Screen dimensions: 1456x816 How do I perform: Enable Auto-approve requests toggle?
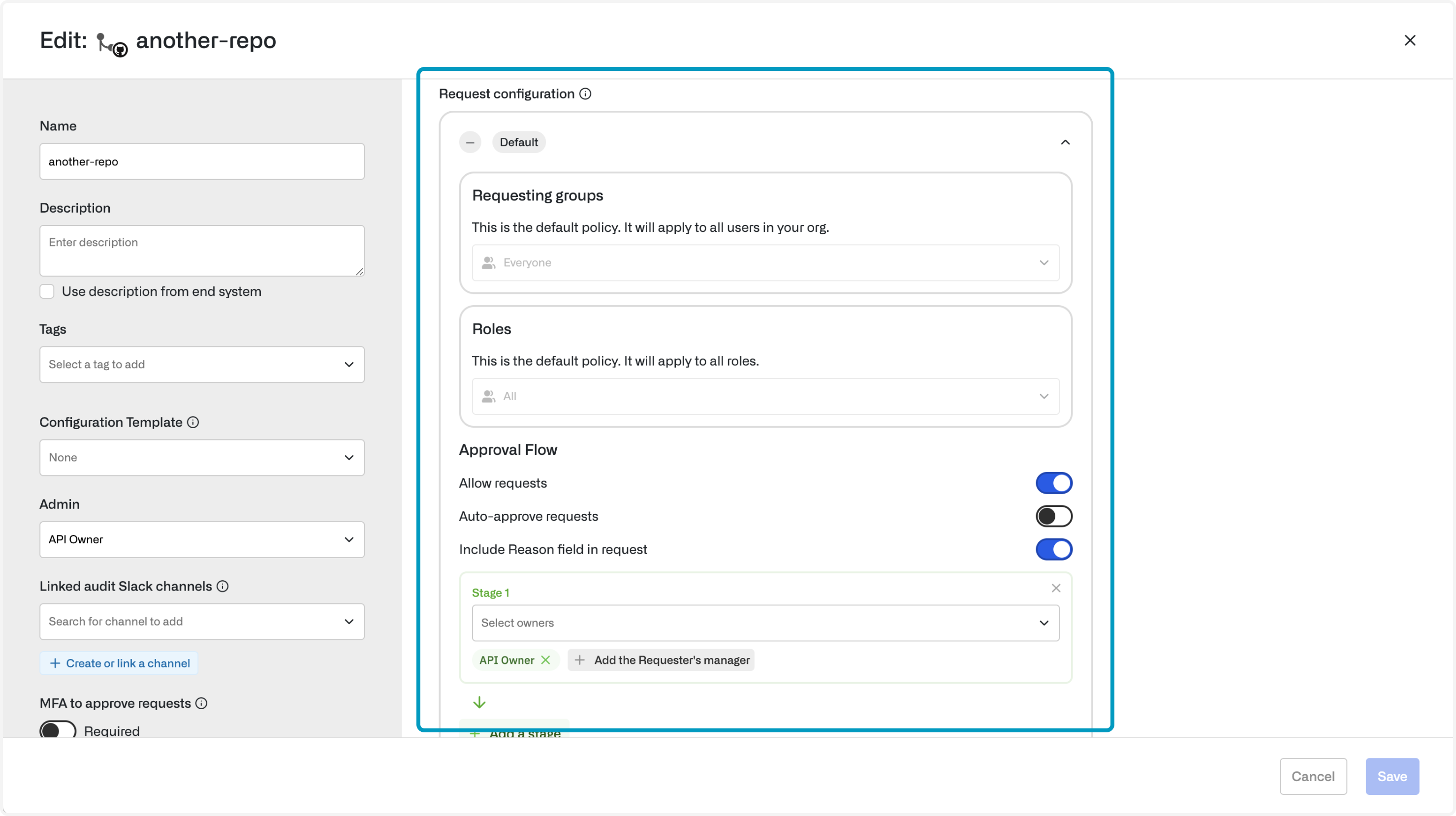pyautogui.click(x=1053, y=516)
